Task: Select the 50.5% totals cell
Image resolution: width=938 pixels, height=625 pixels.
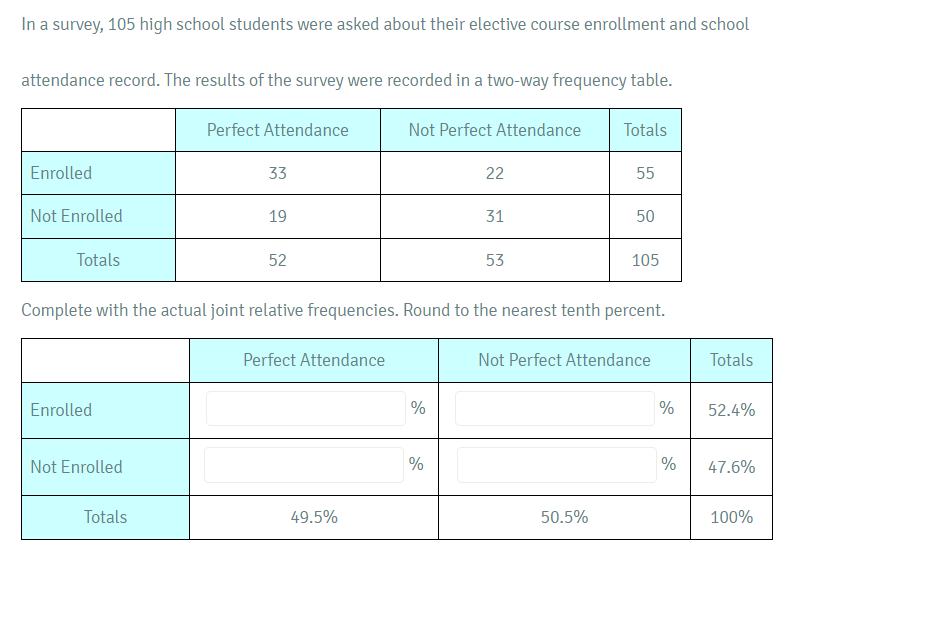Action: coord(563,517)
